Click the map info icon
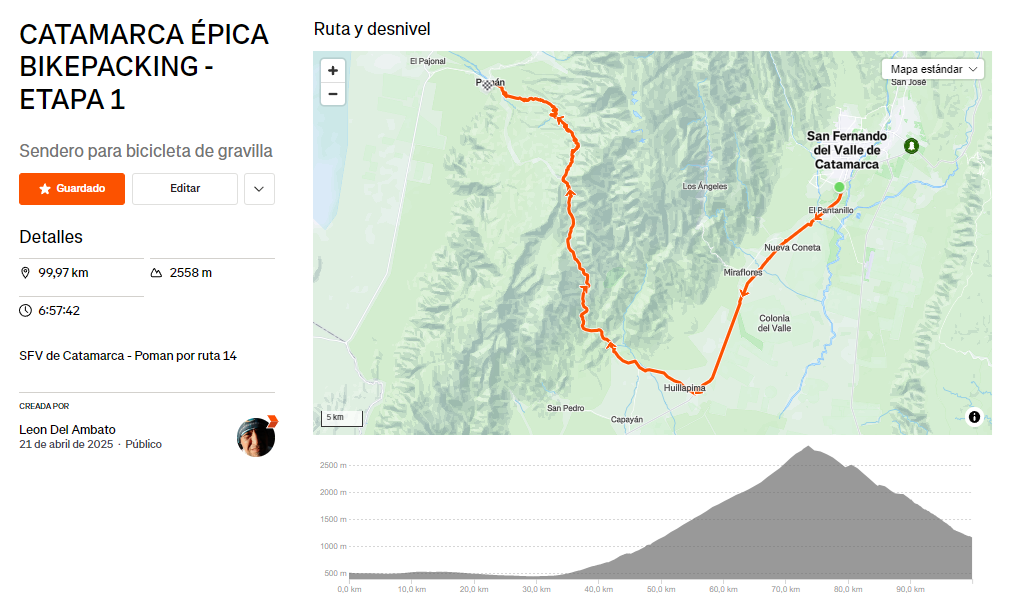1015x598 pixels. (974, 417)
